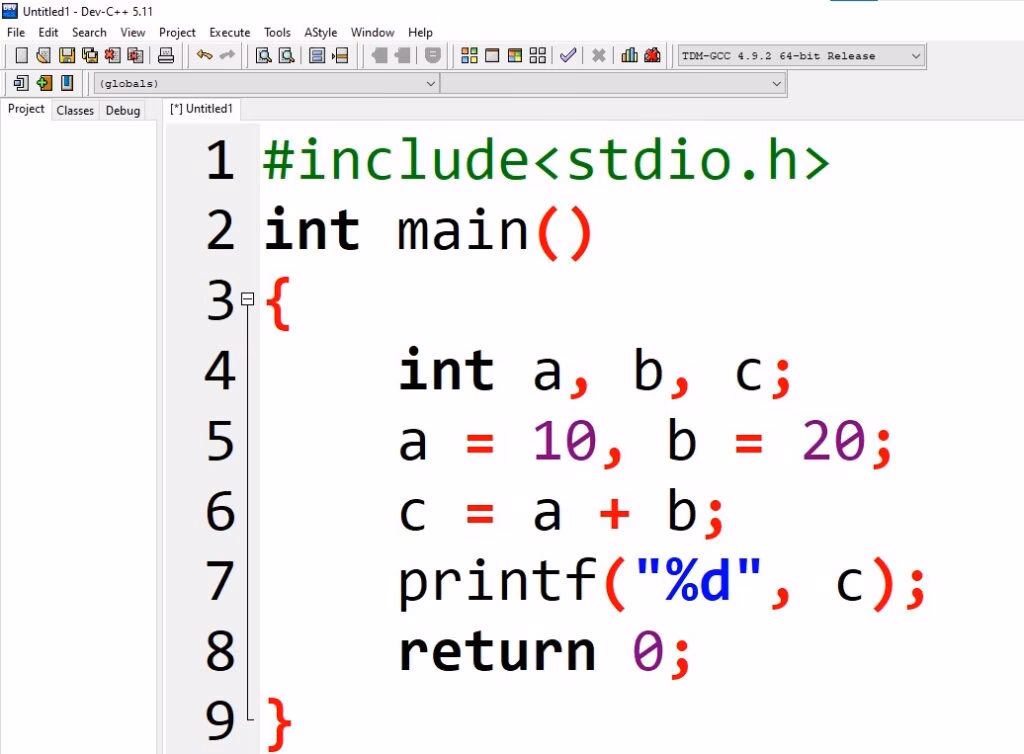Open the Search menu
Viewport: 1024px width, 754px height.
click(x=89, y=32)
